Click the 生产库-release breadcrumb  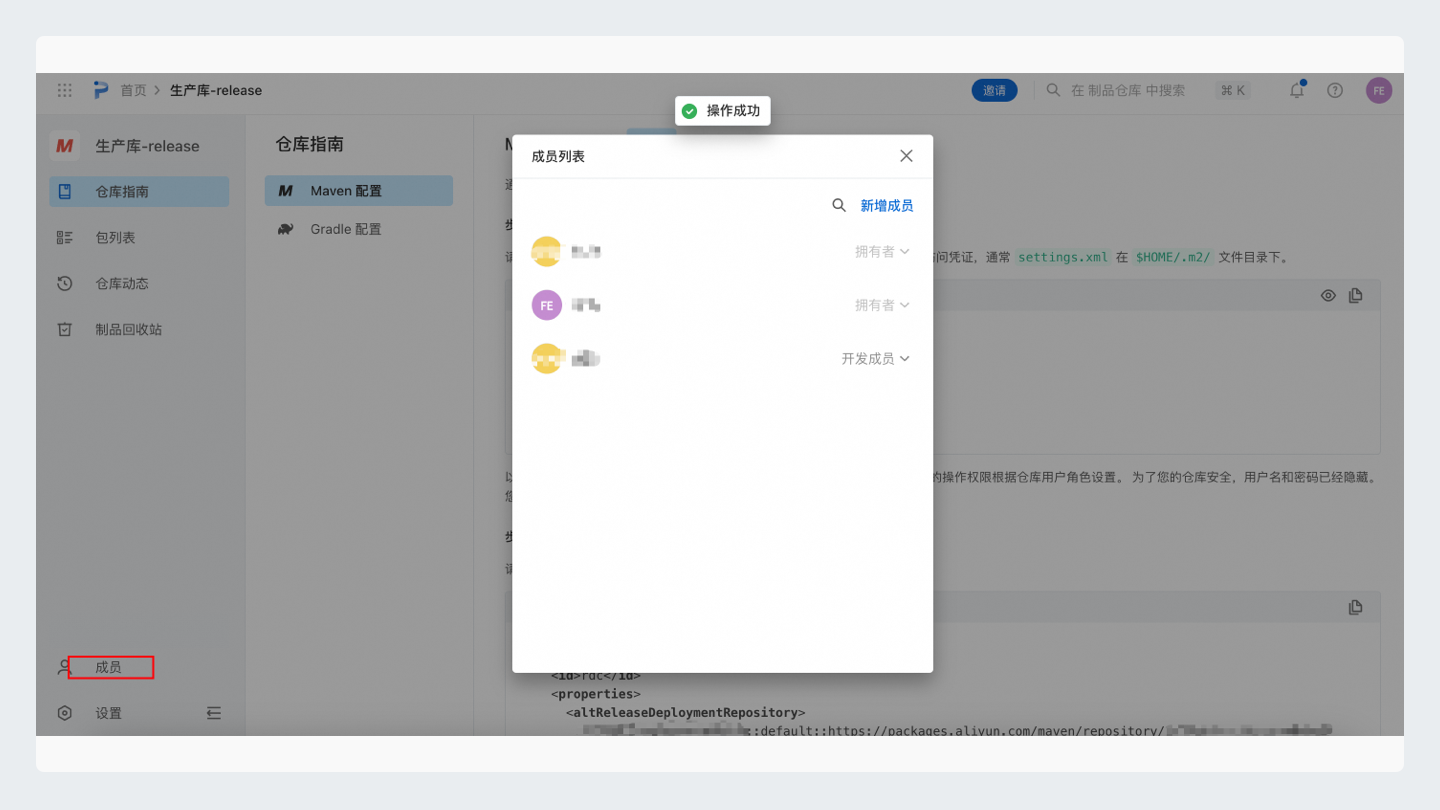click(216, 90)
